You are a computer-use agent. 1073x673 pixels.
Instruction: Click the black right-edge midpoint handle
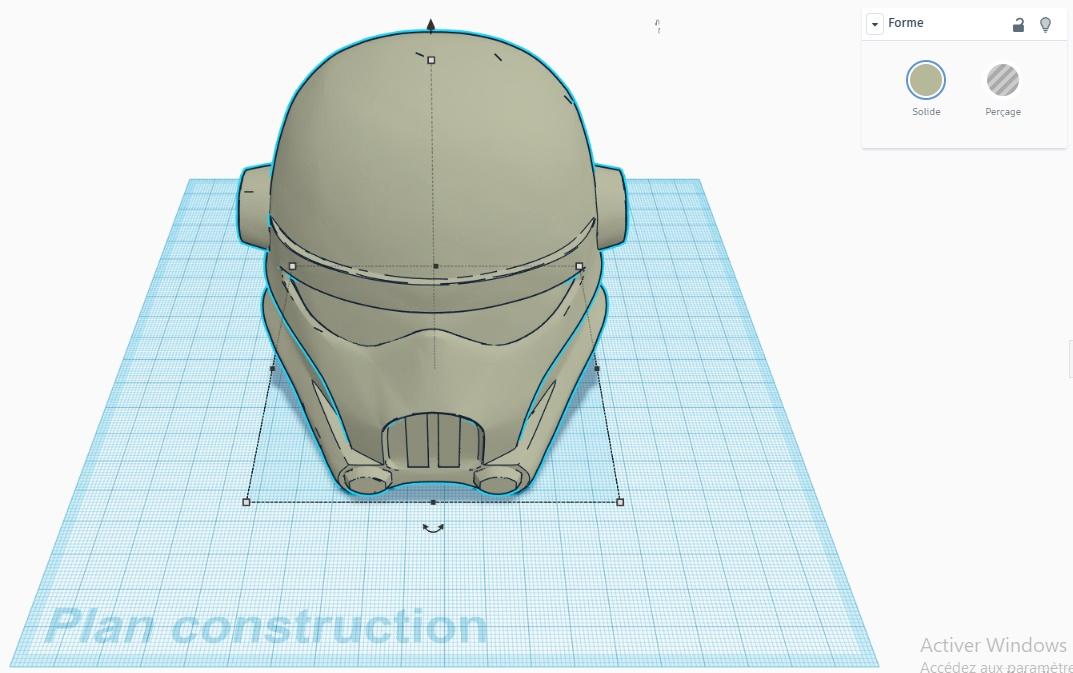point(597,368)
